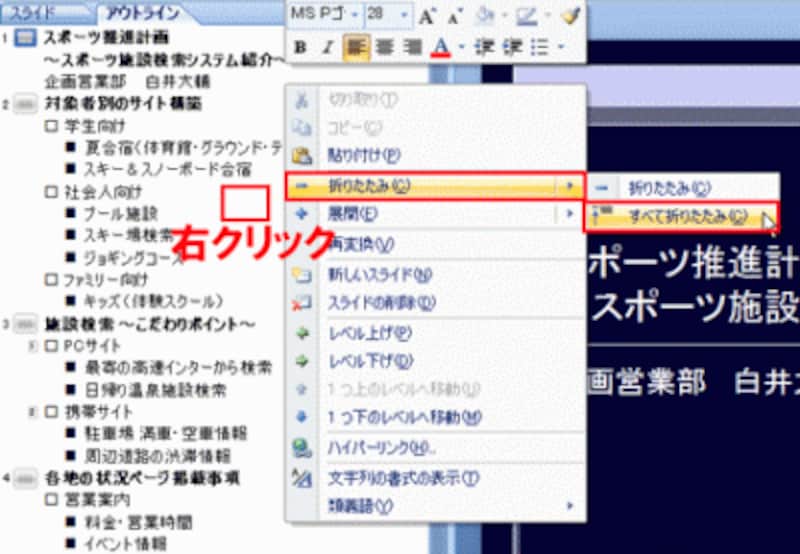This screenshot has width=800, height=554.
Task: Toggle 文字列の書式の表示 in context menu
Action: (436, 479)
